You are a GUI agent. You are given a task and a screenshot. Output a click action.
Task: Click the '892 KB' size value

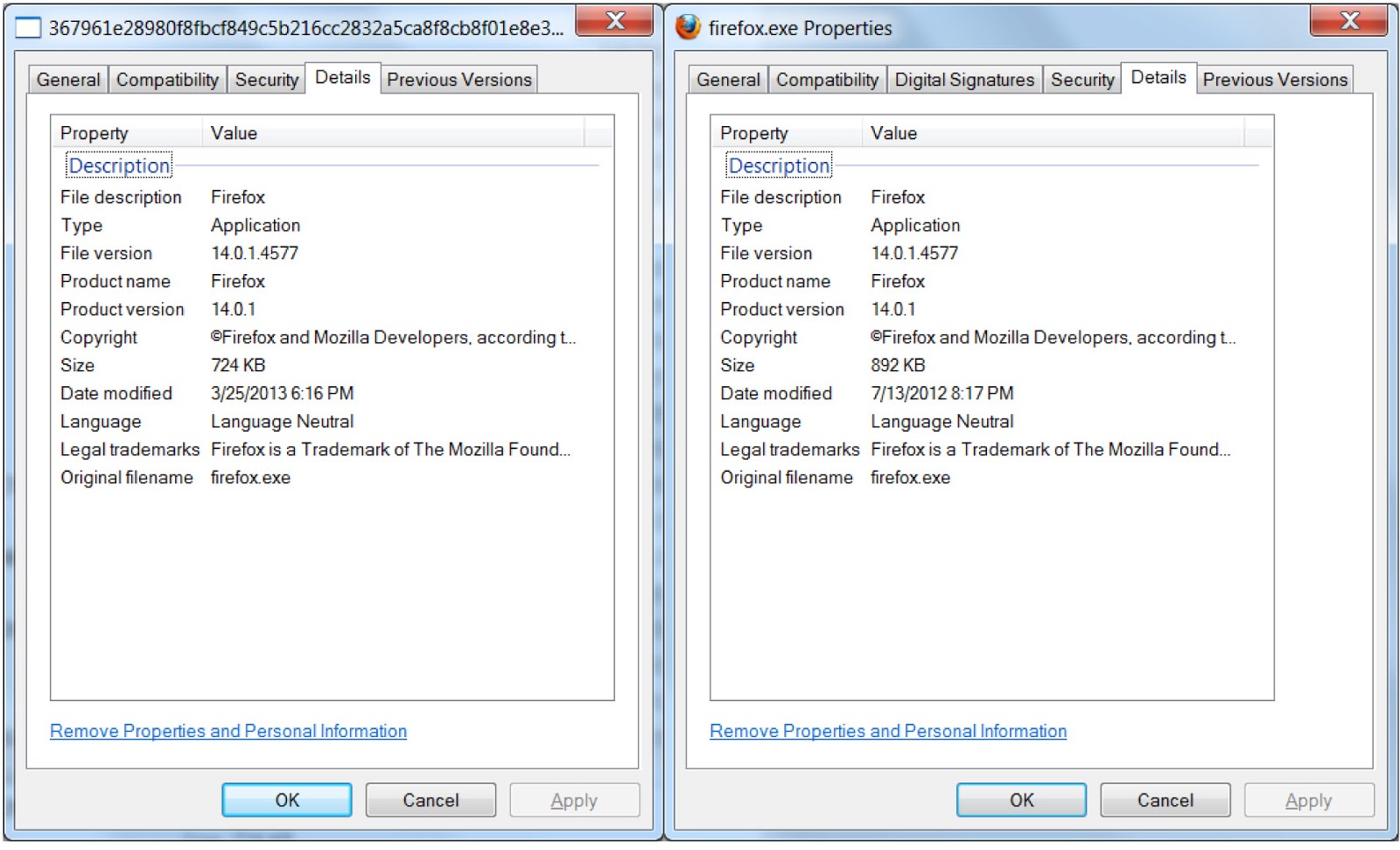coord(898,365)
